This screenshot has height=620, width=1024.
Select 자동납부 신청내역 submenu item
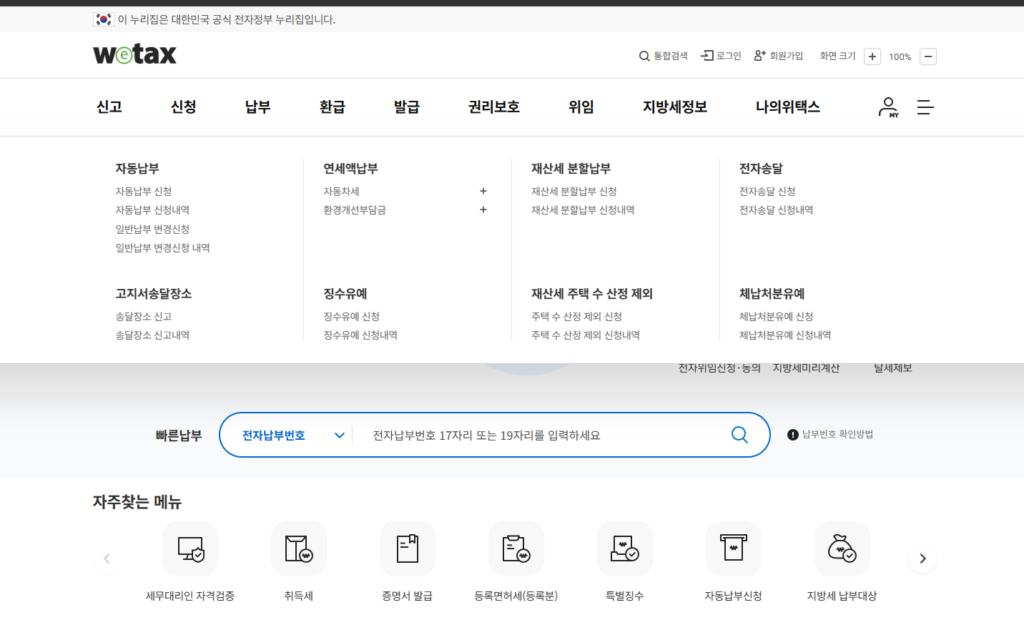click(x=152, y=210)
